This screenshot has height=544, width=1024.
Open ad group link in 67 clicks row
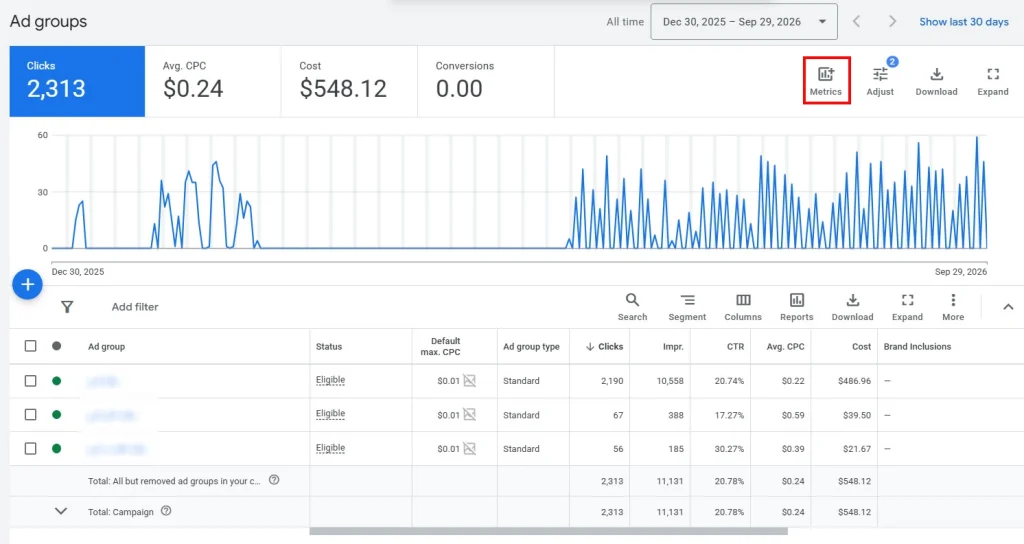point(111,415)
